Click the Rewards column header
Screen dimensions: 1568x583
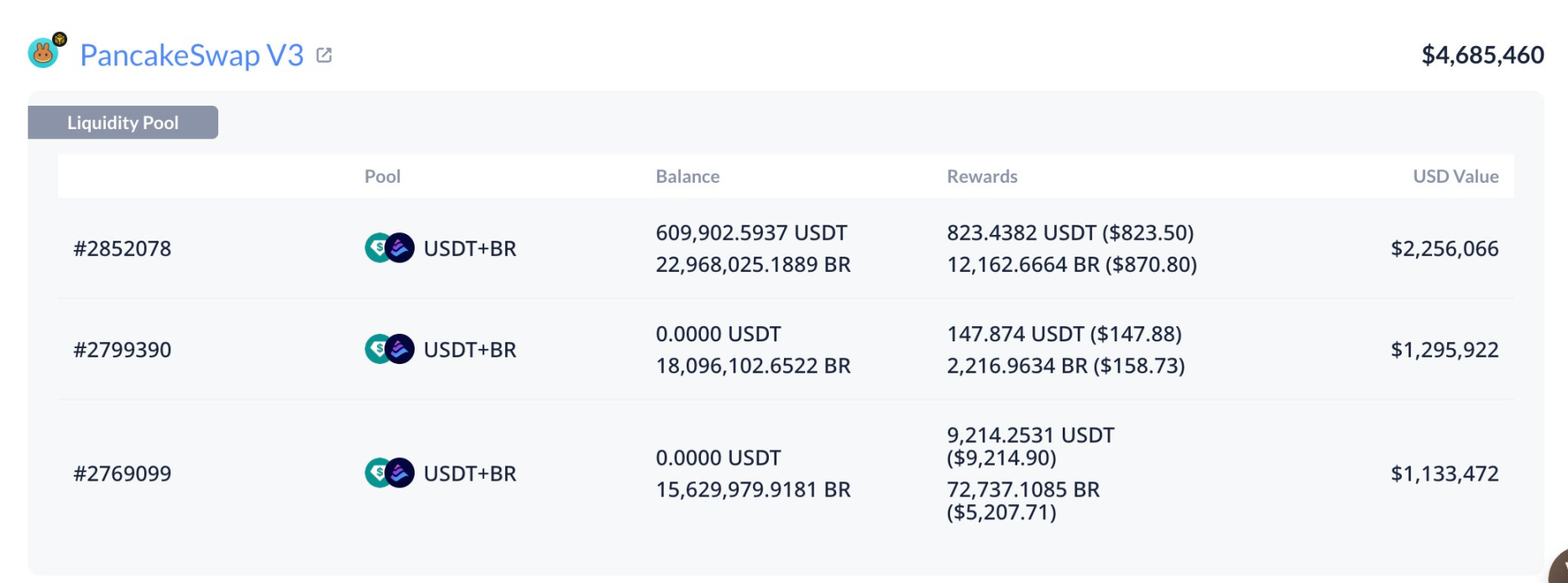tap(982, 176)
